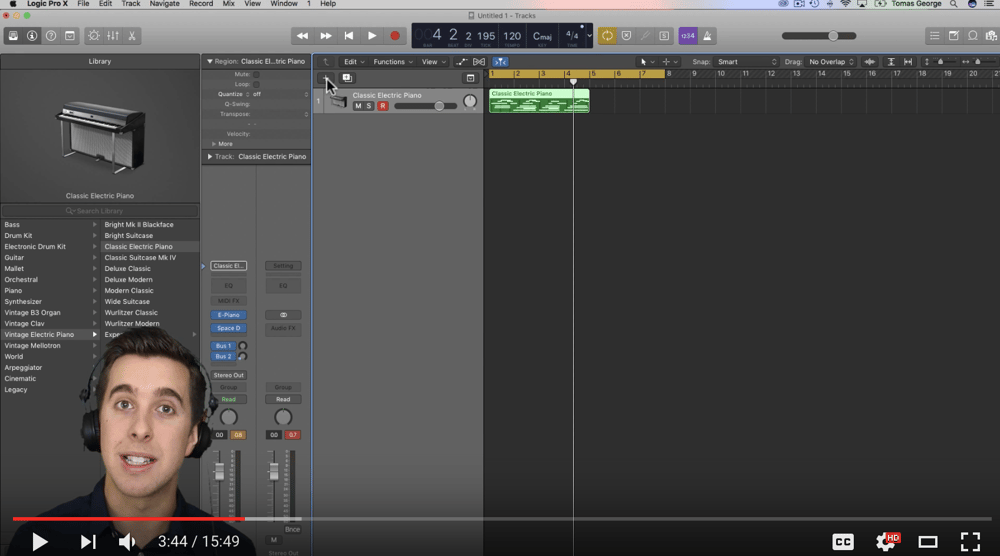The height and width of the screenshot is (556, 1000).
Task: Open the Mixer faders icon
Action: pos(113,36)
